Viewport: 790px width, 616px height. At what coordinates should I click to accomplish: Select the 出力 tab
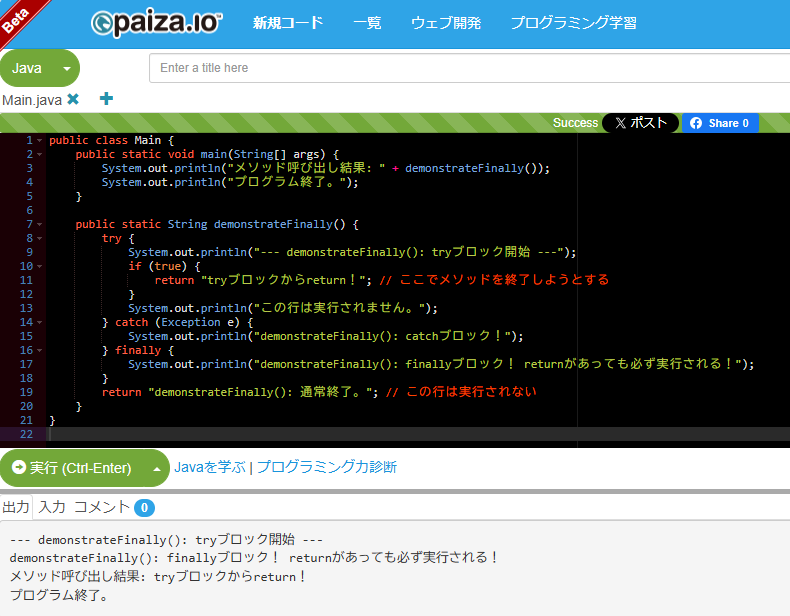(x=16, y=507)
